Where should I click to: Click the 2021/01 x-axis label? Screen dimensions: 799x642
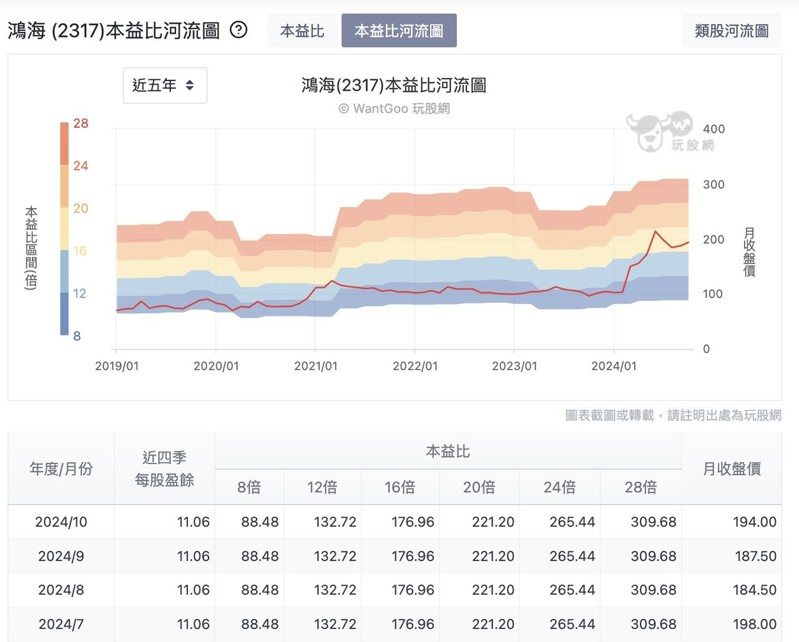(315, 366)
